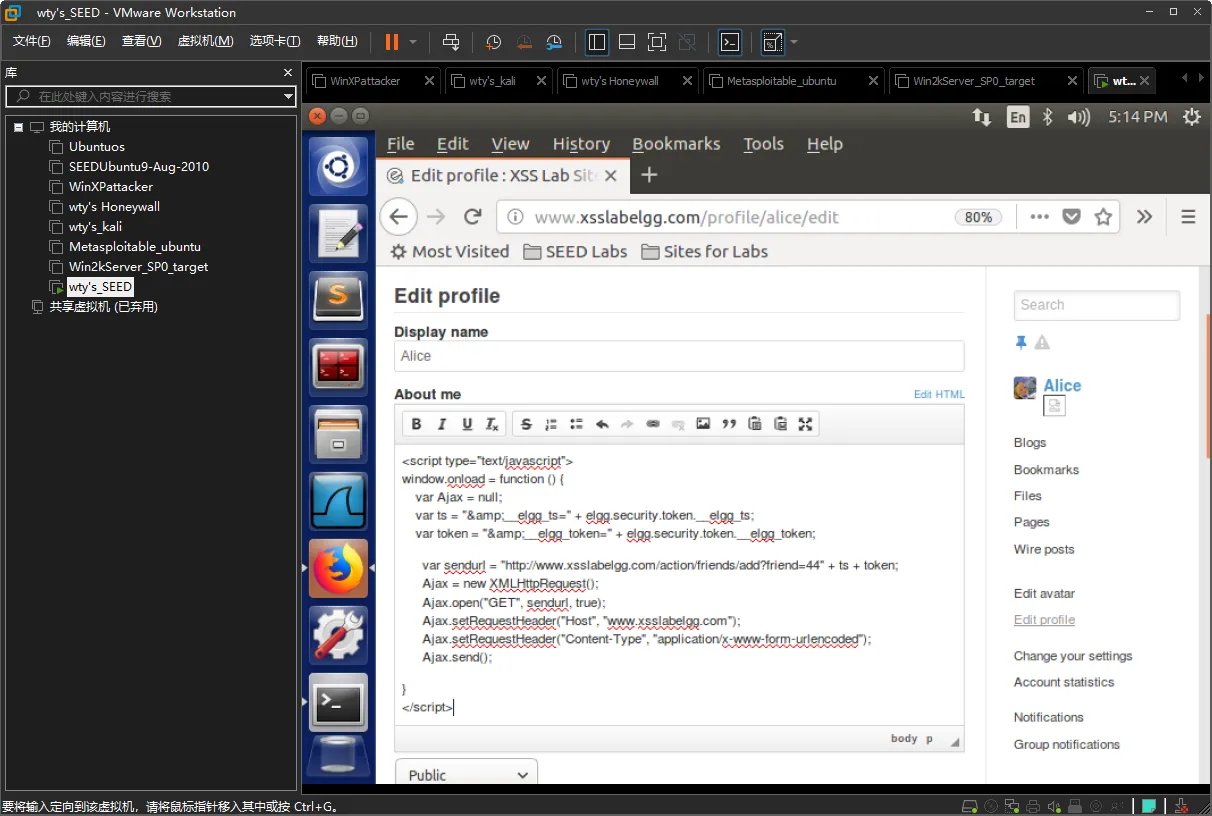Insert a link with the editor link icon
Image resolution: width=1212 pixels, height=816 pixels.
pos(653,424)
